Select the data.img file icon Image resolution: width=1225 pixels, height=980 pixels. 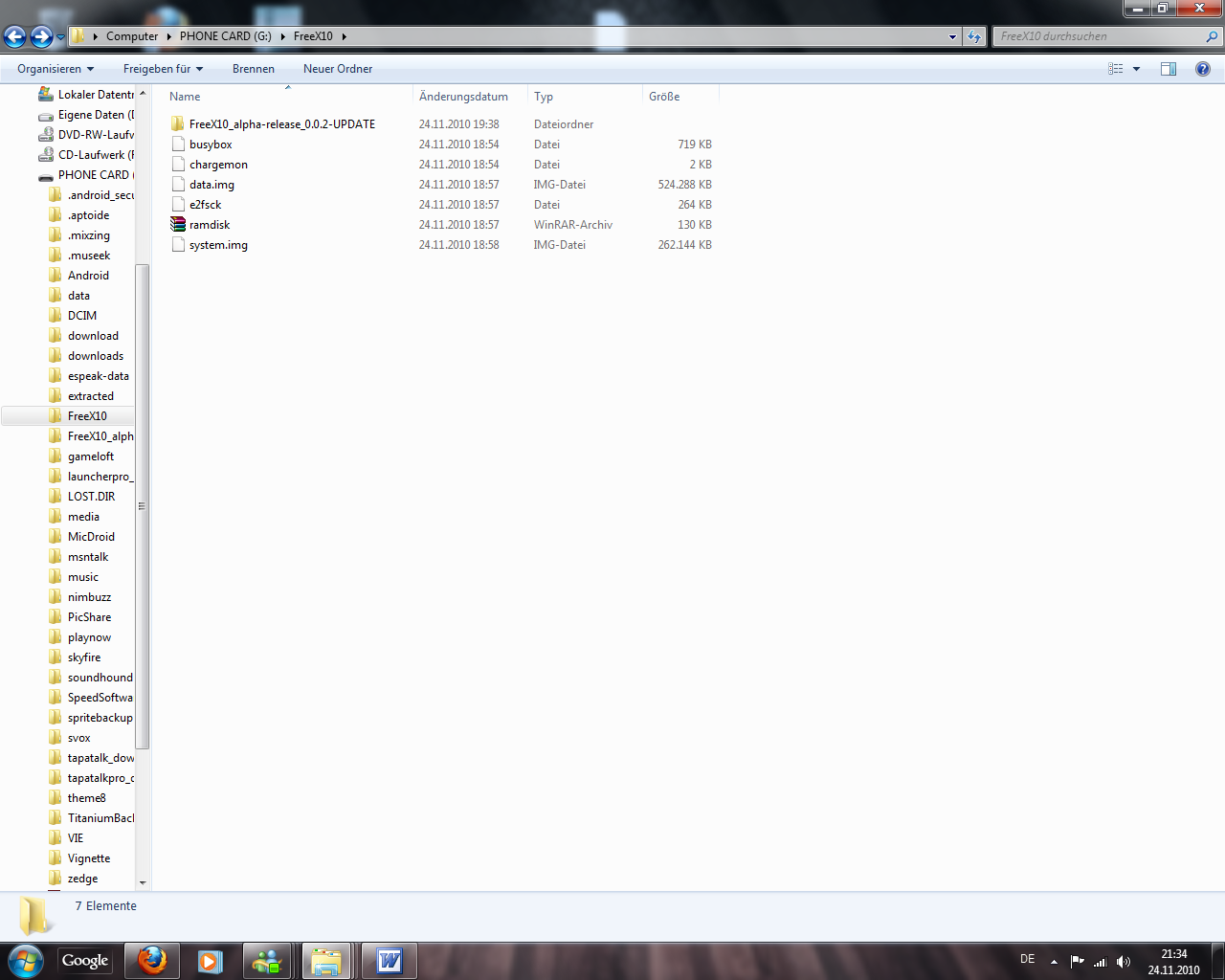click(x=178, y=185)
